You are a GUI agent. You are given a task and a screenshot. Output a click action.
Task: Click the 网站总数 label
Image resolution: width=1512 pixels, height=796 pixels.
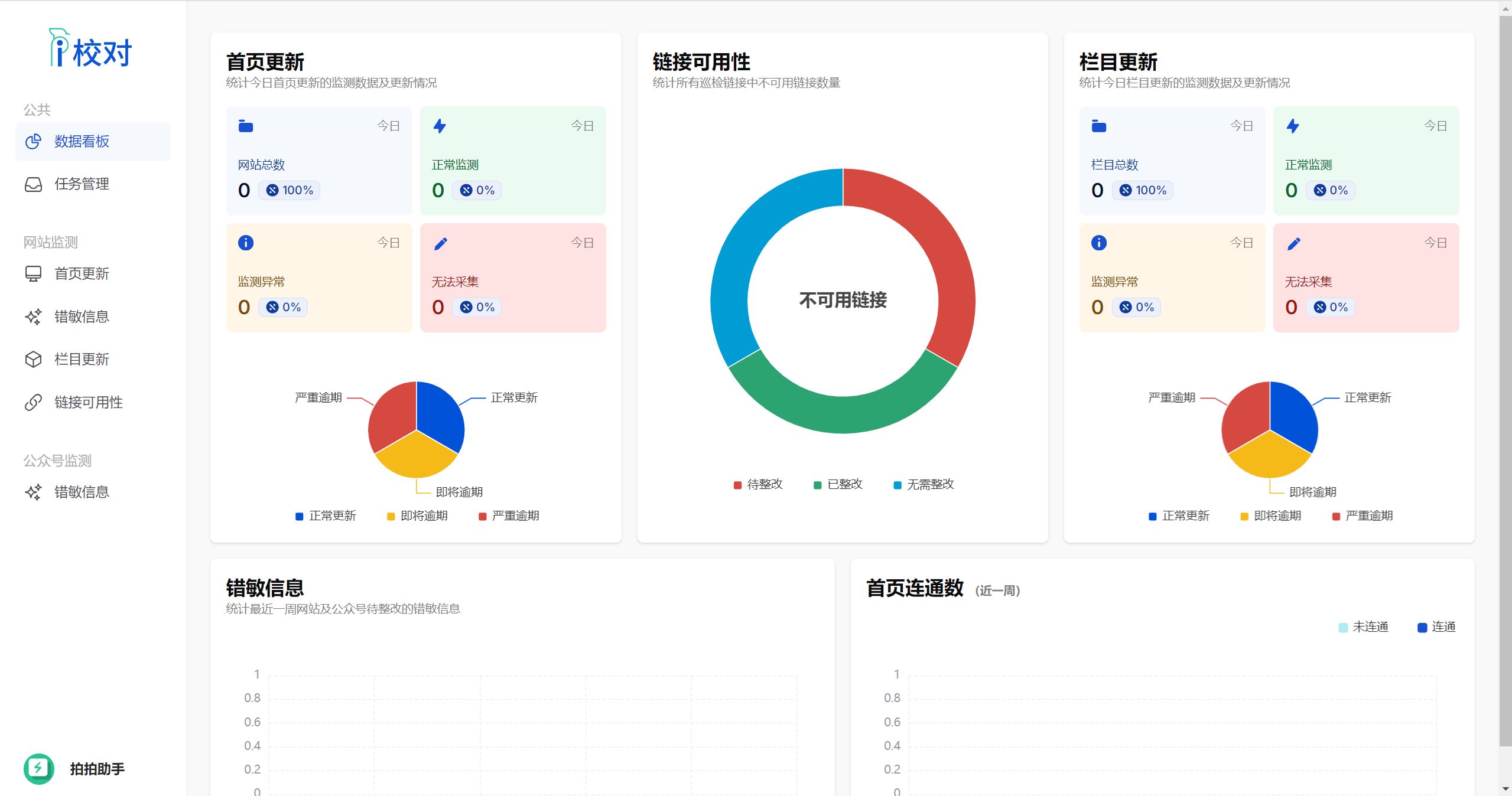[x=261, y=165]
